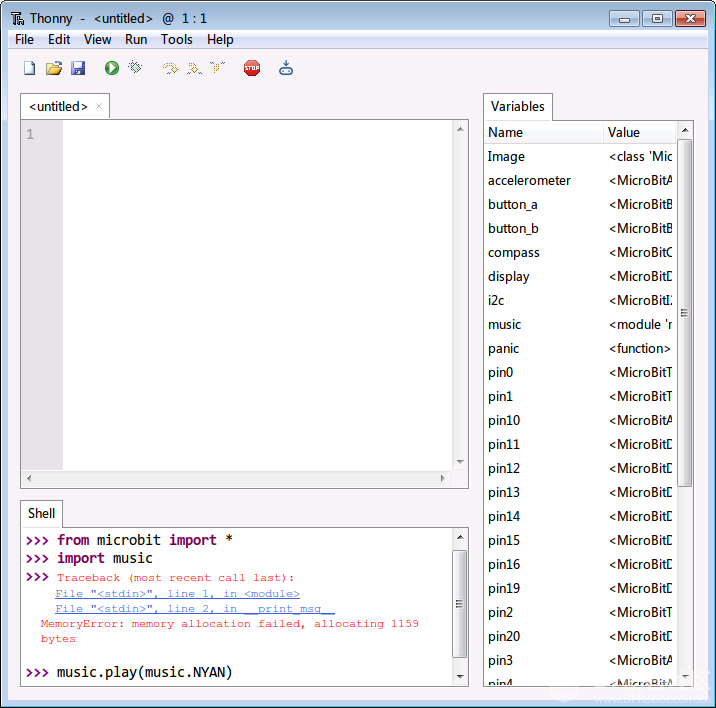
Task: Open the View menu
Action: point(97,40)
